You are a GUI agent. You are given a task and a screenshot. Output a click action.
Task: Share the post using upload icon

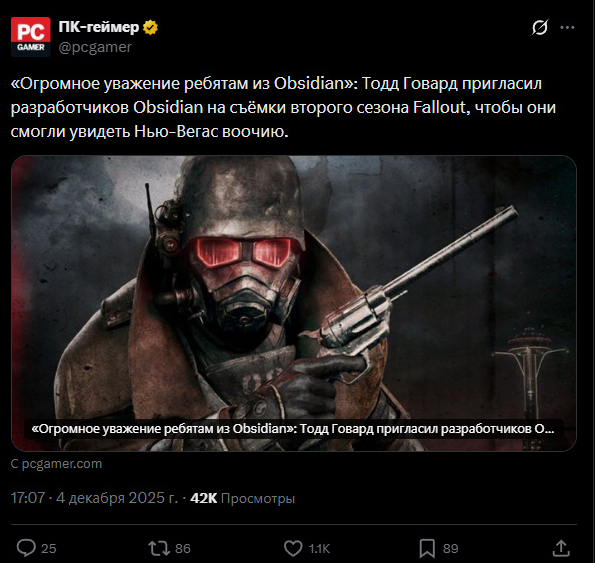561,548
